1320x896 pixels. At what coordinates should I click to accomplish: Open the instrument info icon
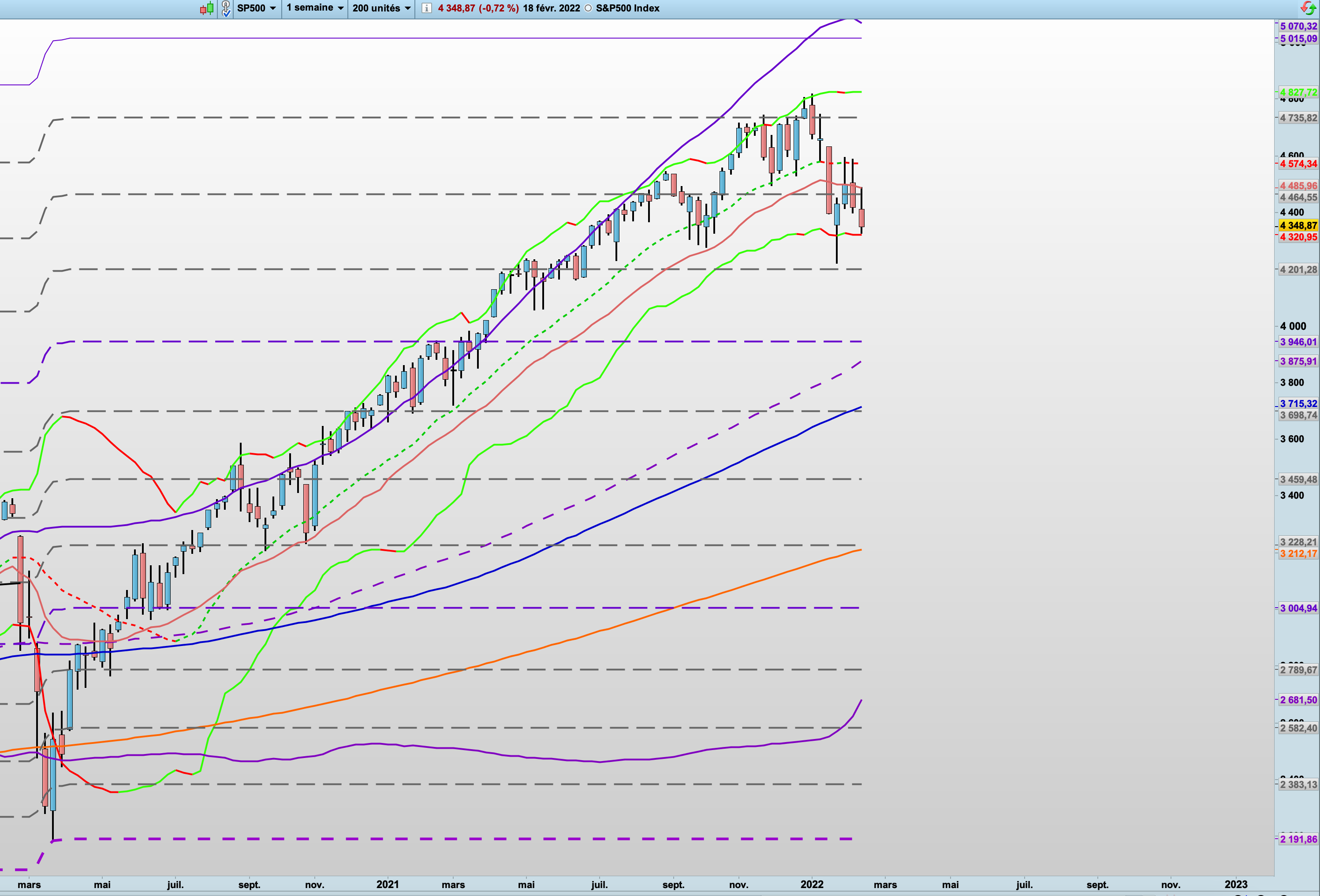point(427,8)
